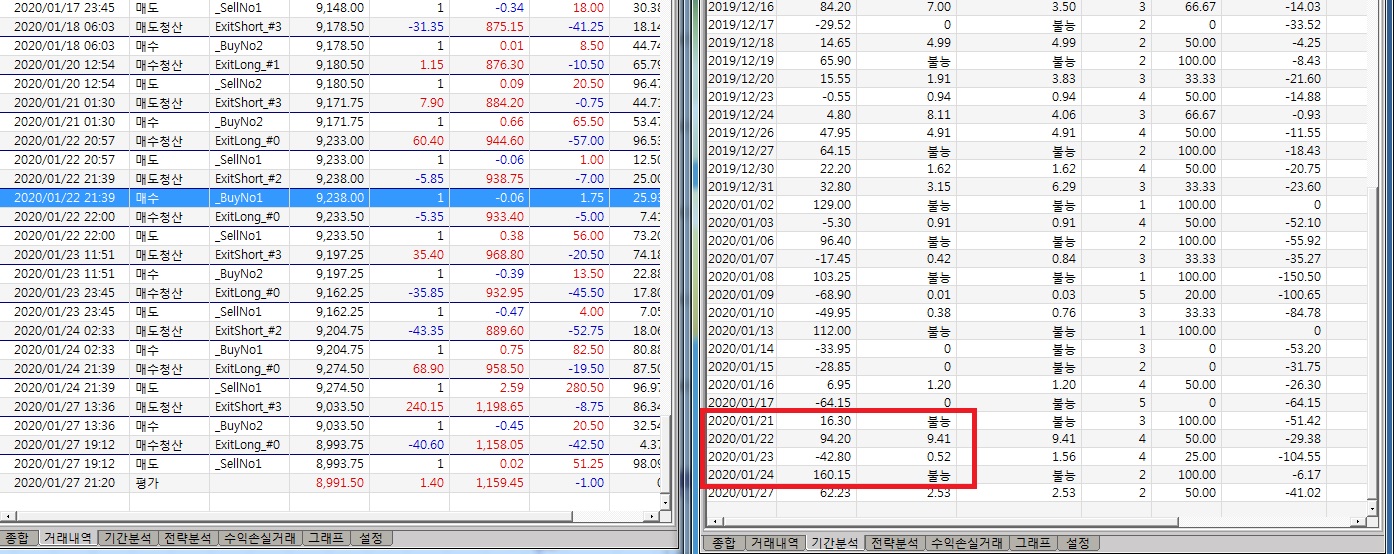Switch to 거래내역 tab in the right panel
This screenshot has height=554, width=1394.
coord(776,543)
